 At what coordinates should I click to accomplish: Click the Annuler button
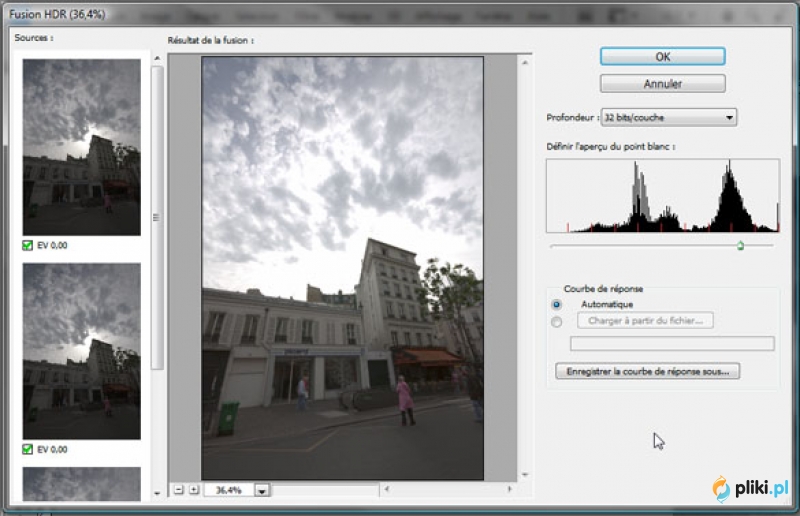pyautogui.click(x=662, y=84)
